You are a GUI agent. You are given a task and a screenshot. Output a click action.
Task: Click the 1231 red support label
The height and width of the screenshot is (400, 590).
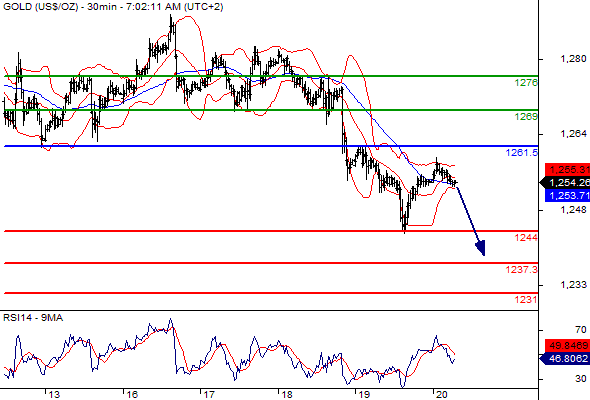click(526, 300)
